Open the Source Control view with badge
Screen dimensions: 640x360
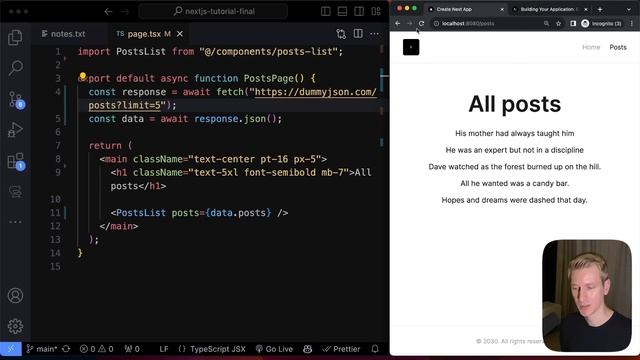click(16, 100)
